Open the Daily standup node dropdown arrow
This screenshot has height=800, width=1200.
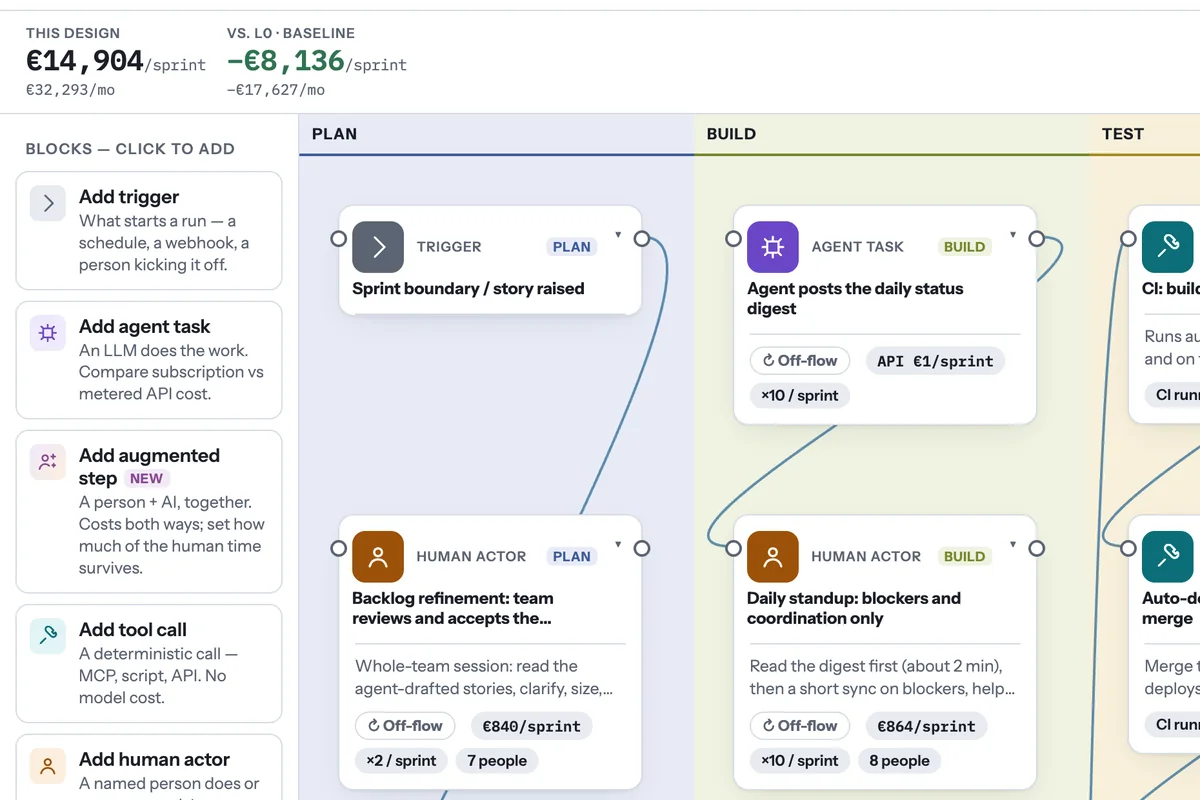click(x=1013, y=546)
